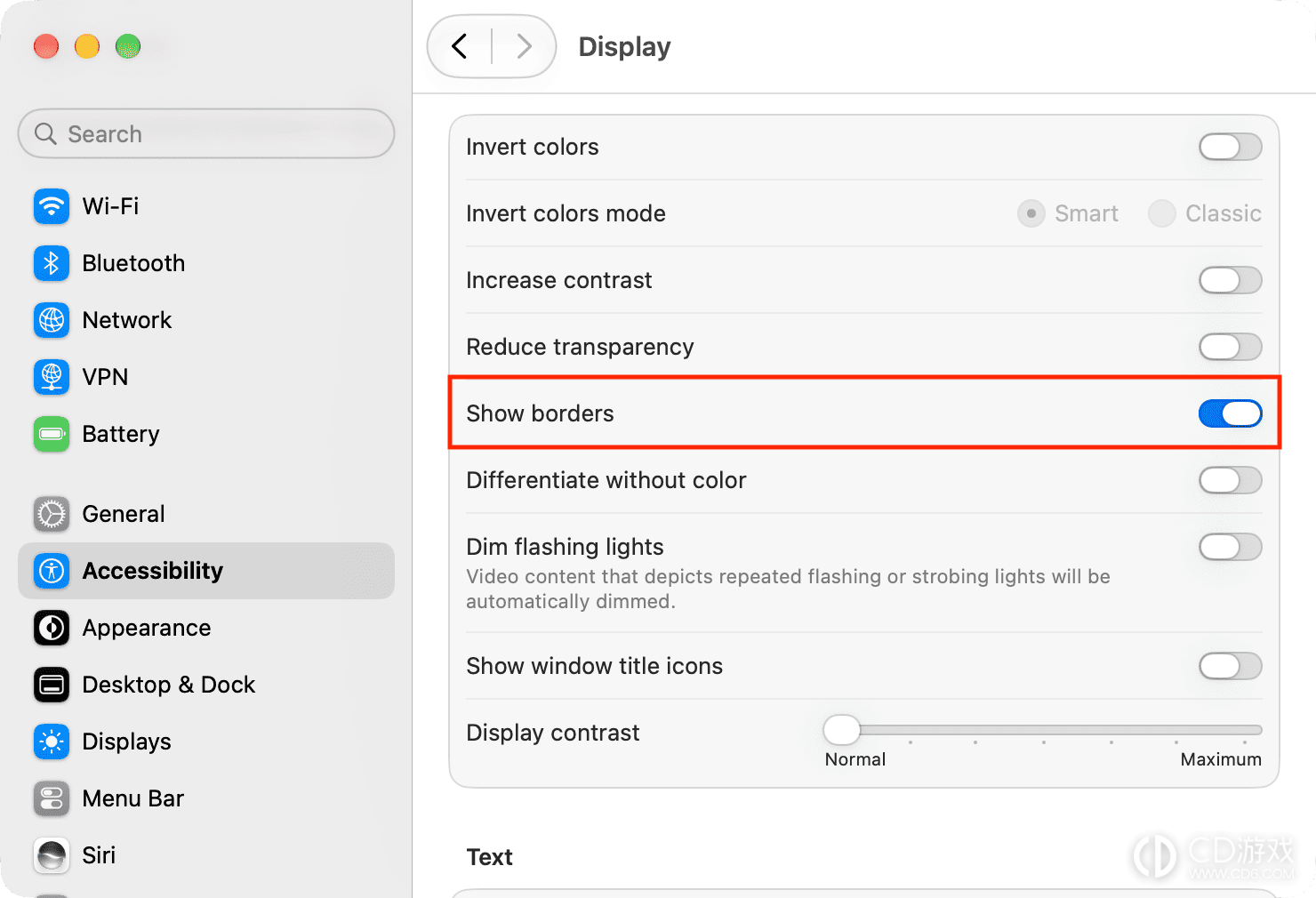This screenshot has height=898, width=1316.
Task: Select the Siri icon
Action: tap(52, 855)
